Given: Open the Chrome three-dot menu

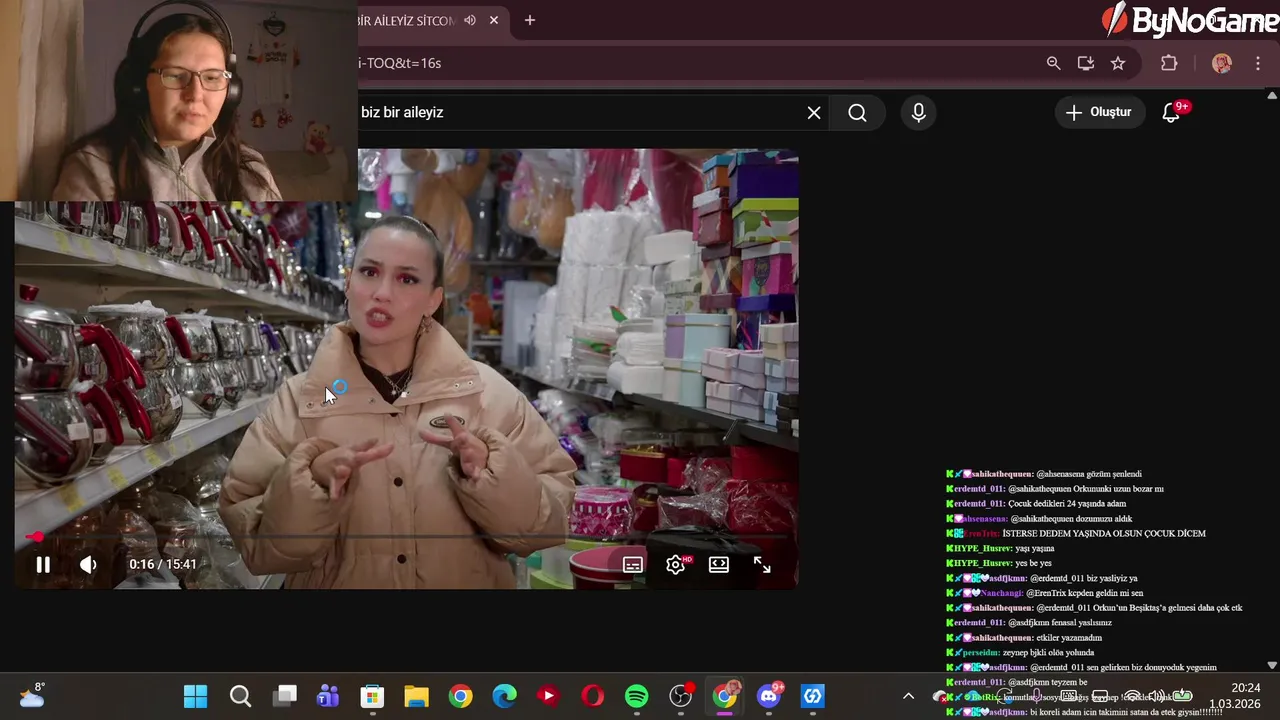Looking at the screenshot, I should point(1257,63).
